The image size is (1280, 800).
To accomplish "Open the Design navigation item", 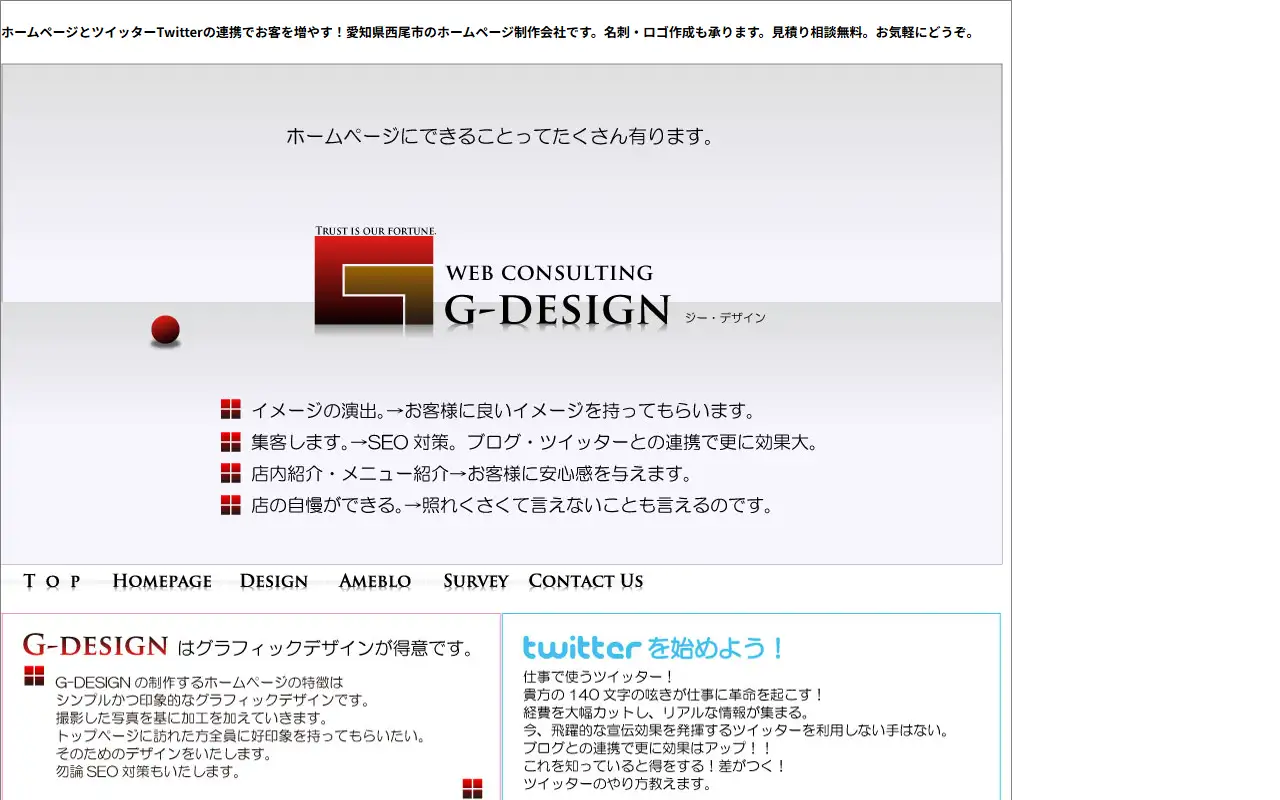I will (274, 581).
